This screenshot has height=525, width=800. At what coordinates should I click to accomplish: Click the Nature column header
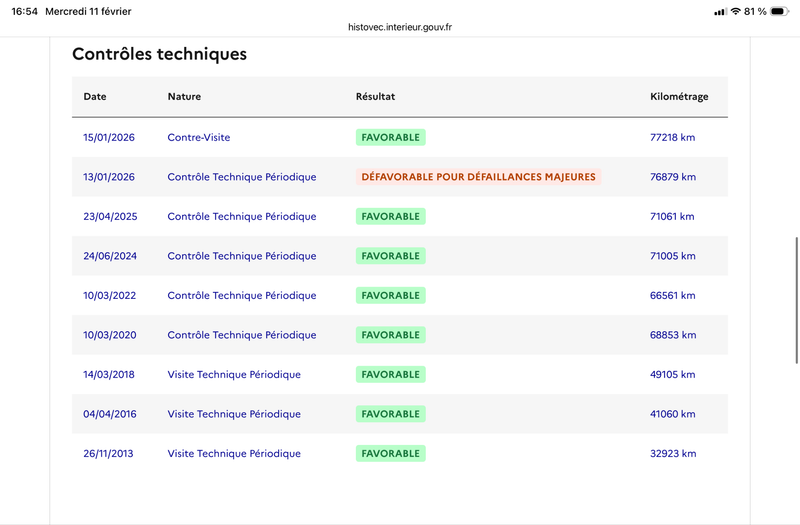tap(184, 97)
